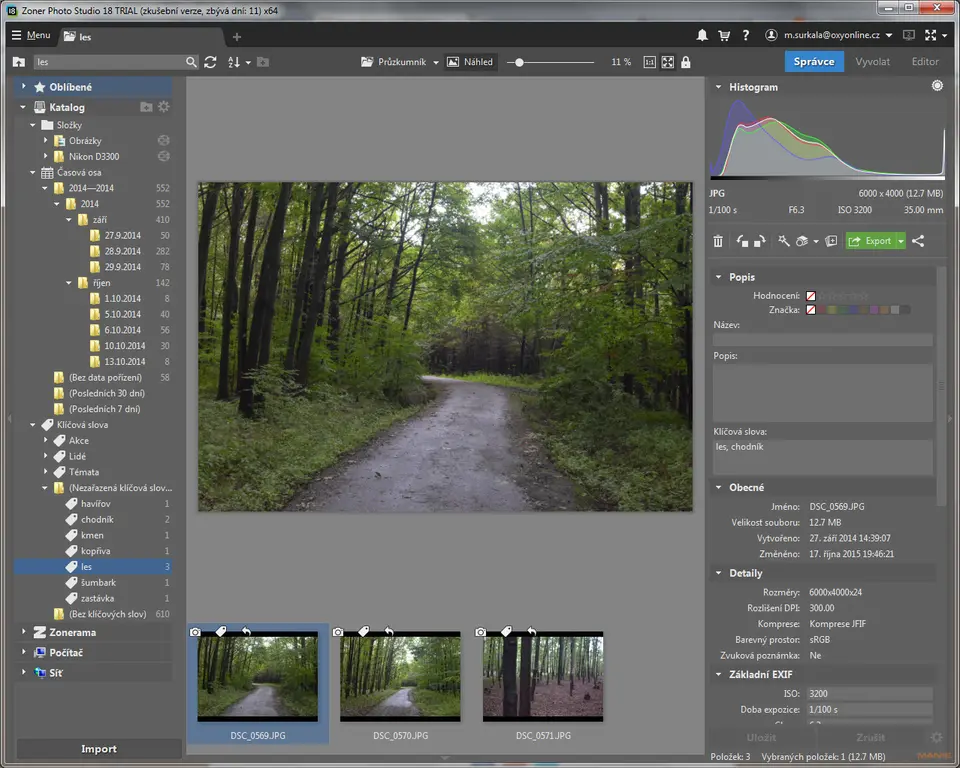Rotate the photo right
960x768 pixels.
coord(760,241)
